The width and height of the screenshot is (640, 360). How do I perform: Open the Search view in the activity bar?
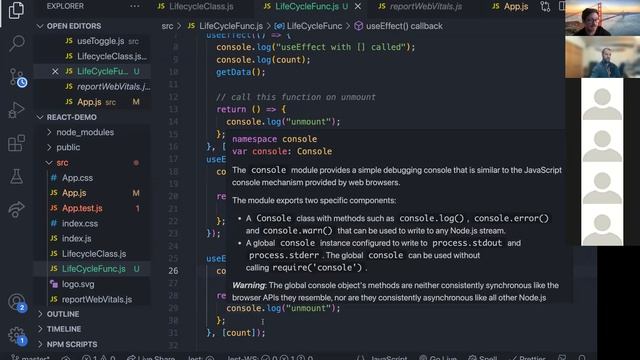point(16,43)
